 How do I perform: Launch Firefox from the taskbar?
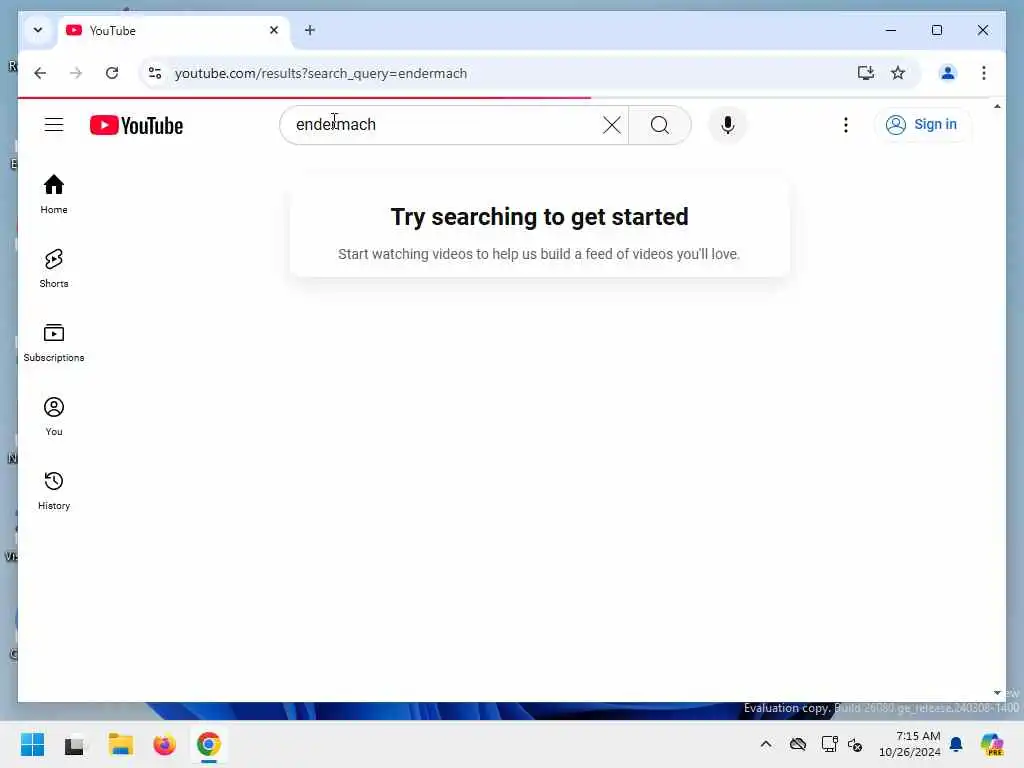click(164, 744)
